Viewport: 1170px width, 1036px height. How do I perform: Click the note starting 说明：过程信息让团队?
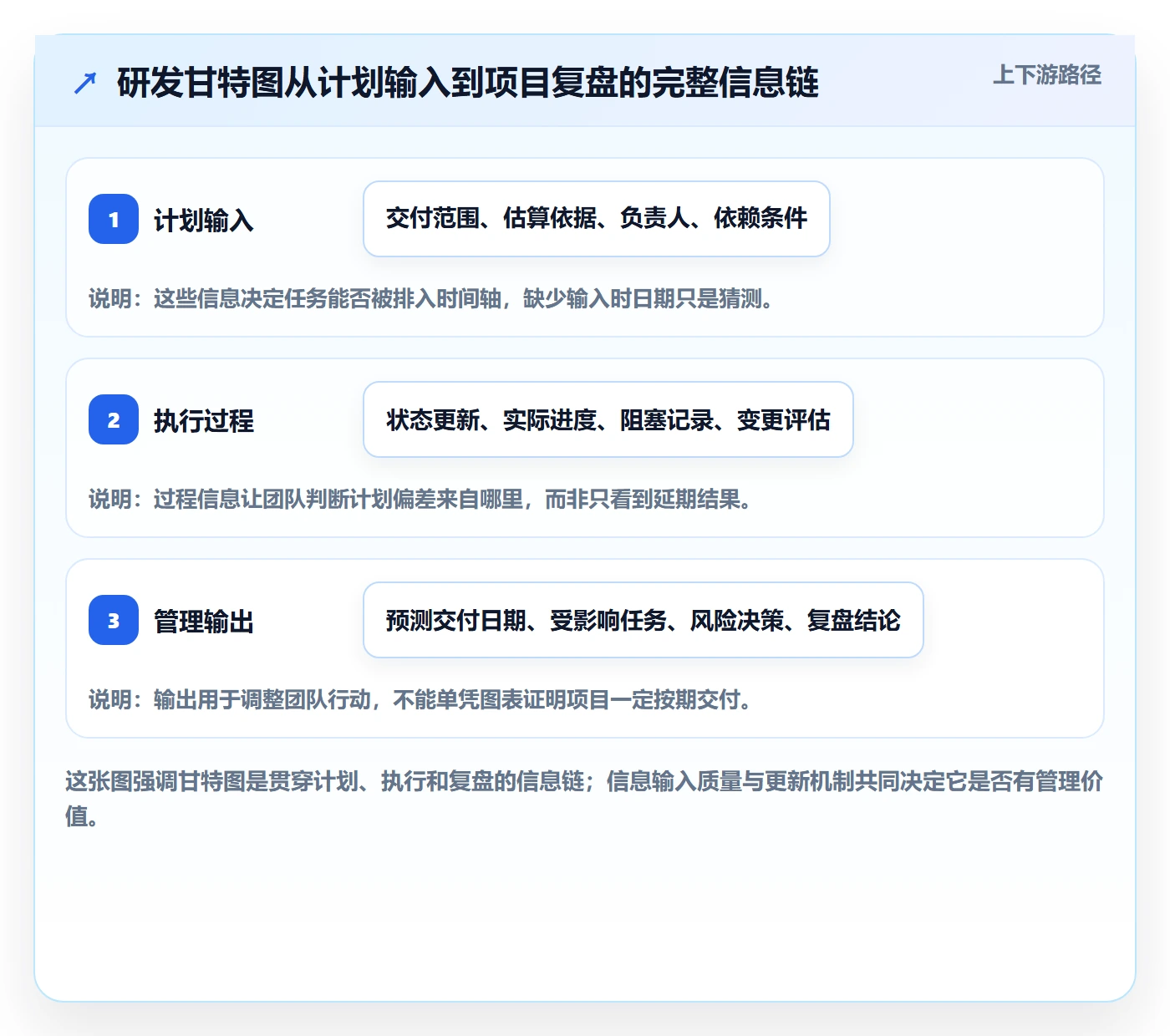coord(420,499)
